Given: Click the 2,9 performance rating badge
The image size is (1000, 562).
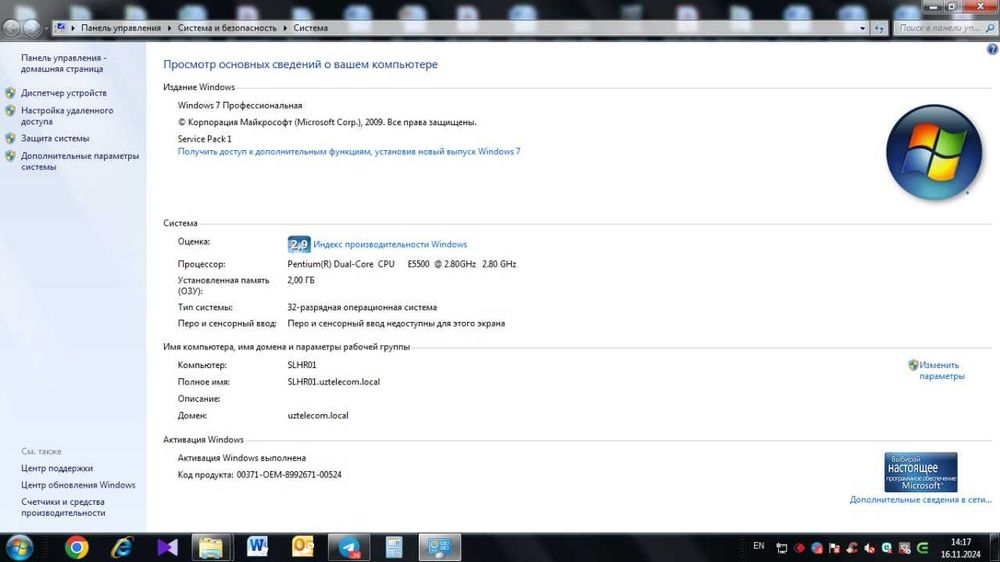Looking at the screenshot, I should pyautogui.click(x=299, y=244).
